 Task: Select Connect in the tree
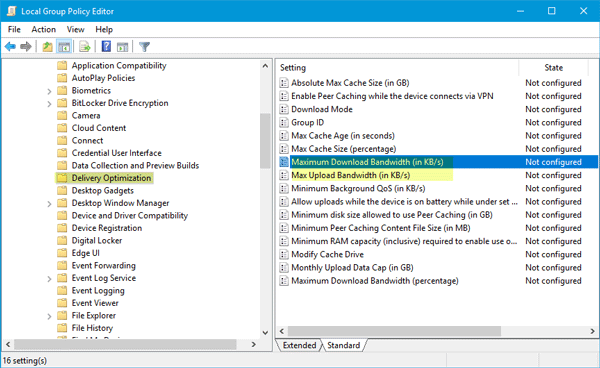coord(87,140)
